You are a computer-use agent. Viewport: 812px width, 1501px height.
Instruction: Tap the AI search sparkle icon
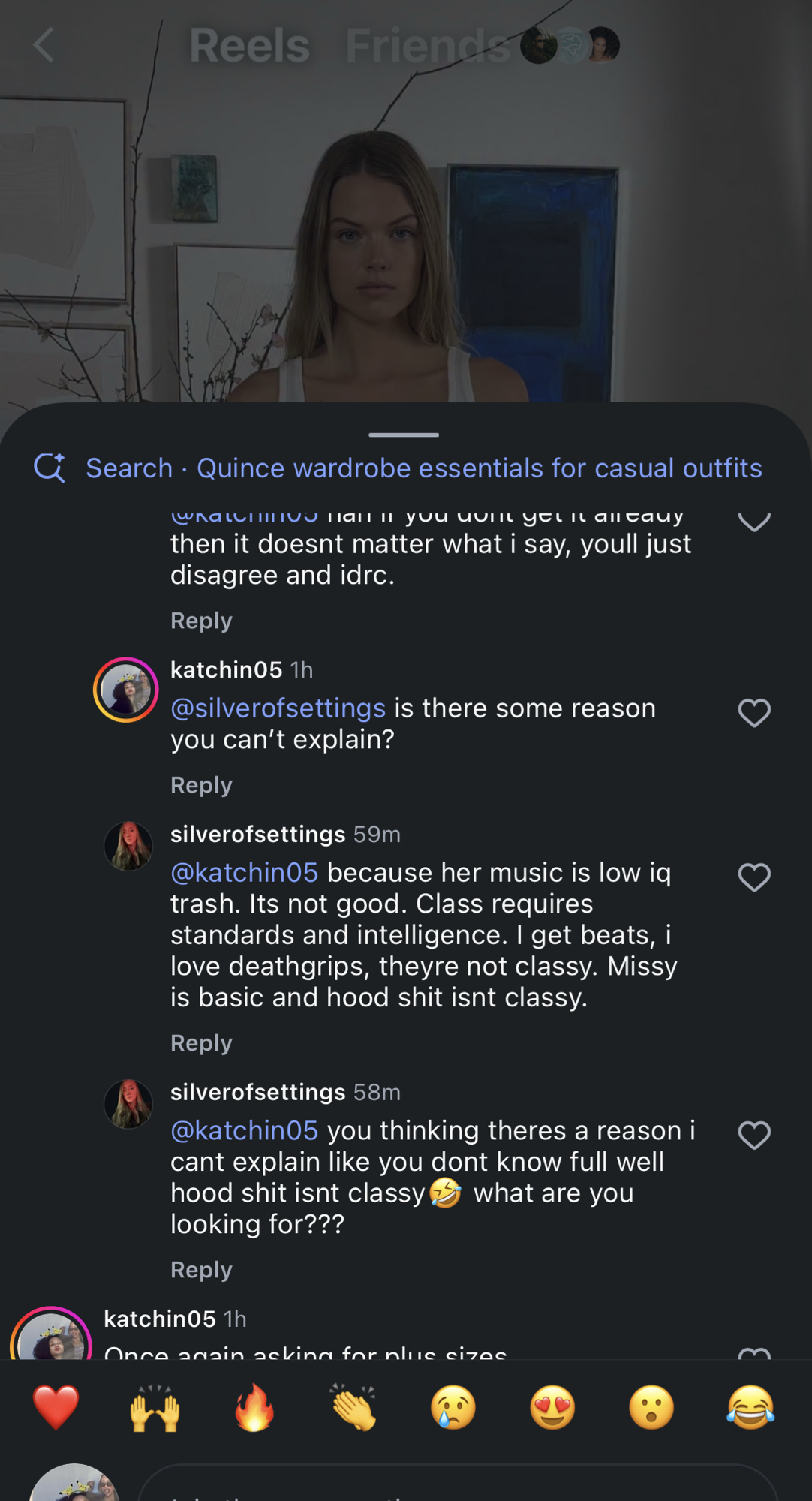(50, 468)
